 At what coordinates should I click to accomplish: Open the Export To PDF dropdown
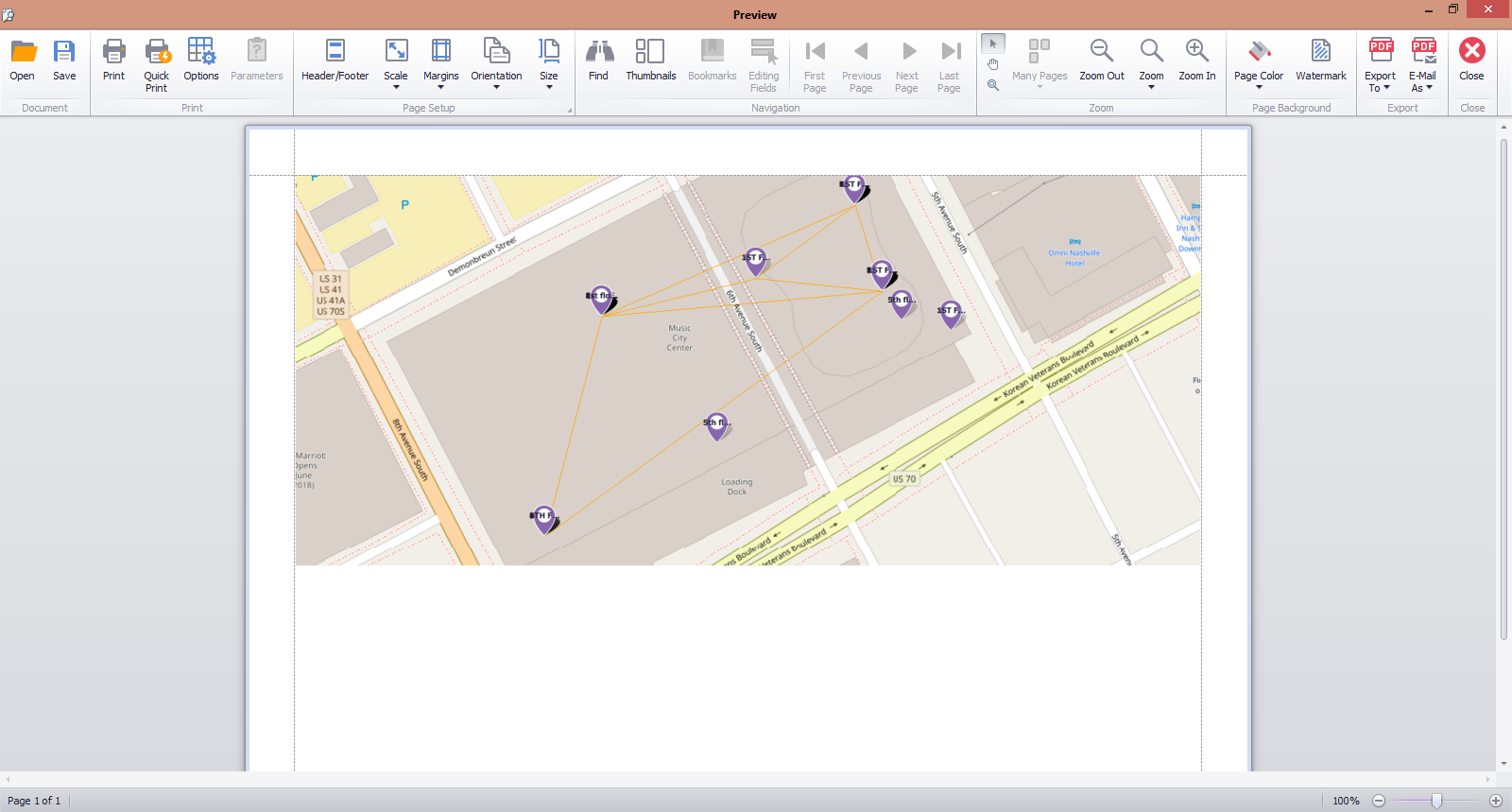click(x=1380, y=62)
